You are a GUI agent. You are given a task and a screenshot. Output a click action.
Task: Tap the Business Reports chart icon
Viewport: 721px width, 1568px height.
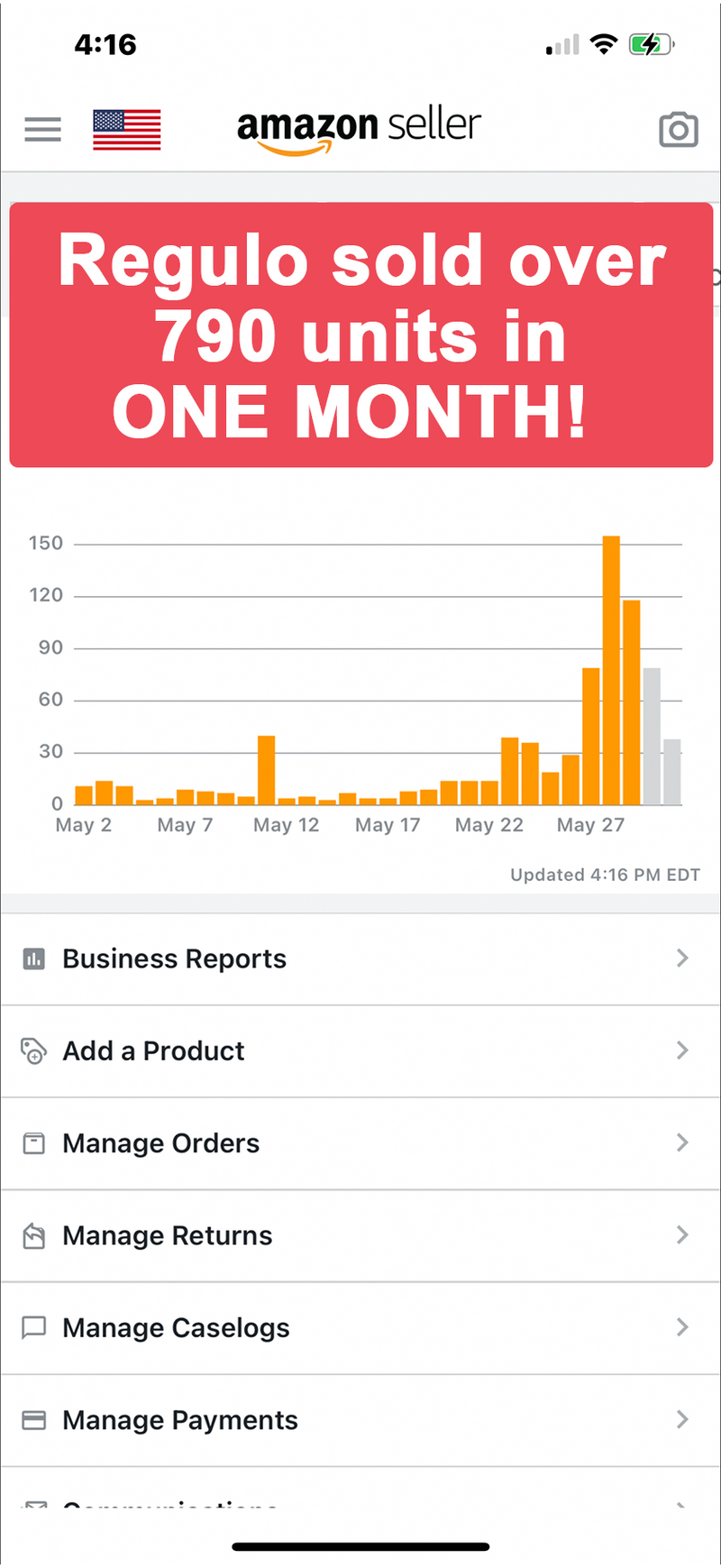pyautogui.click(x=33, y=958)
